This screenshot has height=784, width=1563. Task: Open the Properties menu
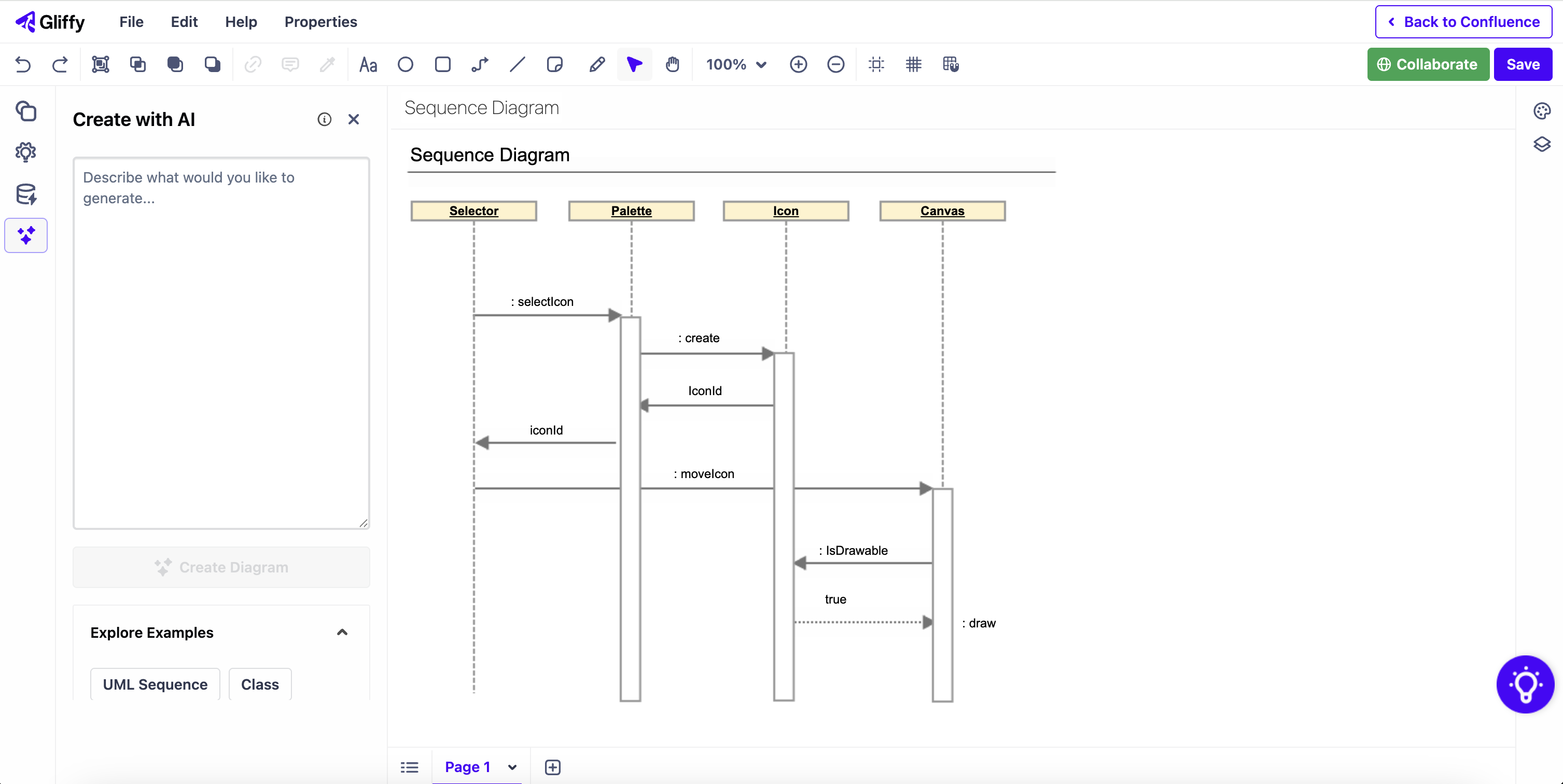[320, 22]
